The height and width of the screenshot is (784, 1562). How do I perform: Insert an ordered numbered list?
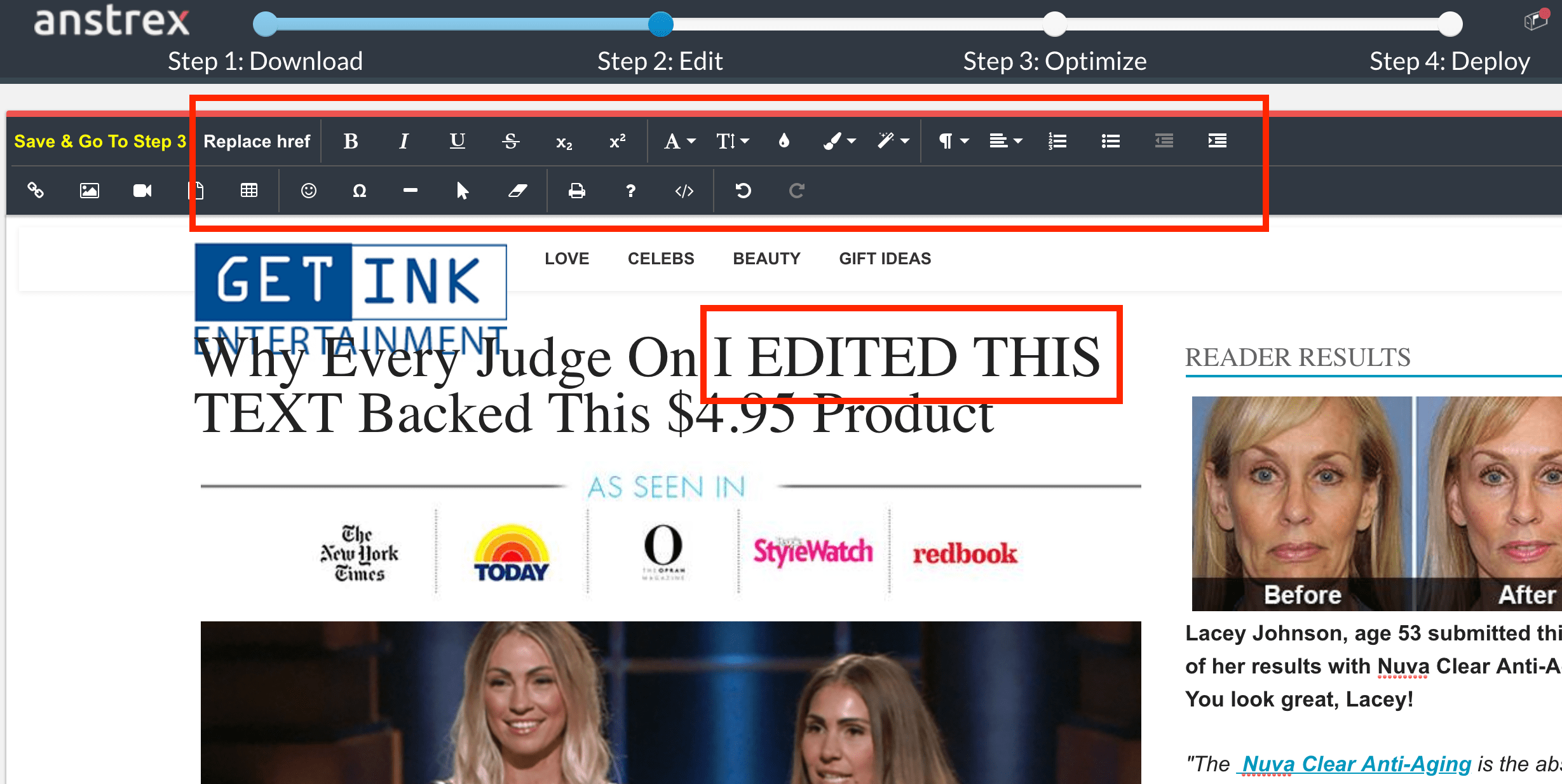(x=1057, y=141)
